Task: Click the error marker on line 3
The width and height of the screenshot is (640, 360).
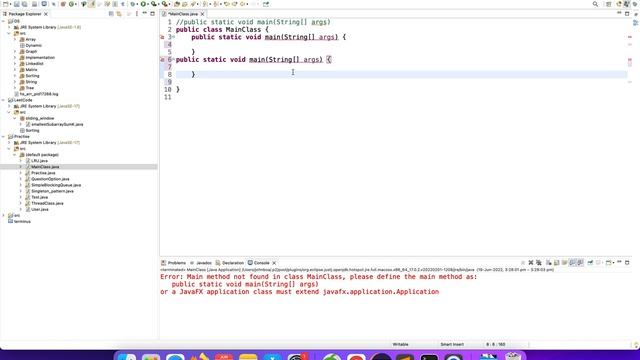Action: pyautogui.click(x=162, y=37)
